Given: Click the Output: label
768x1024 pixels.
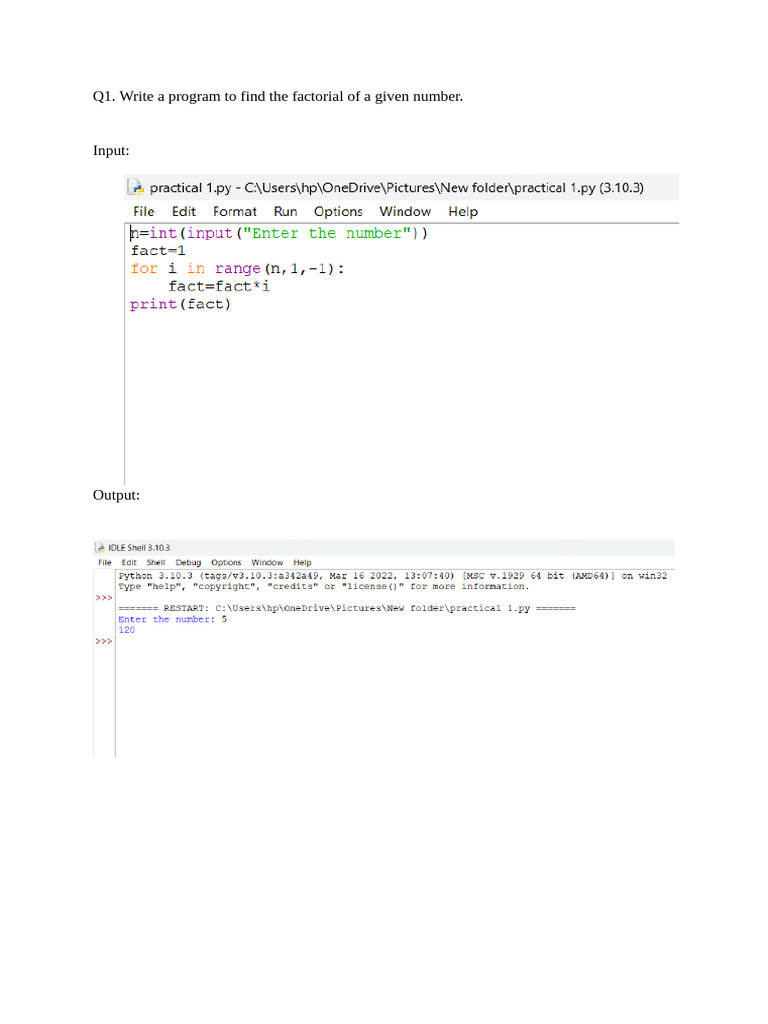Looking at the screenshot, I should click(x=116, y=495).
